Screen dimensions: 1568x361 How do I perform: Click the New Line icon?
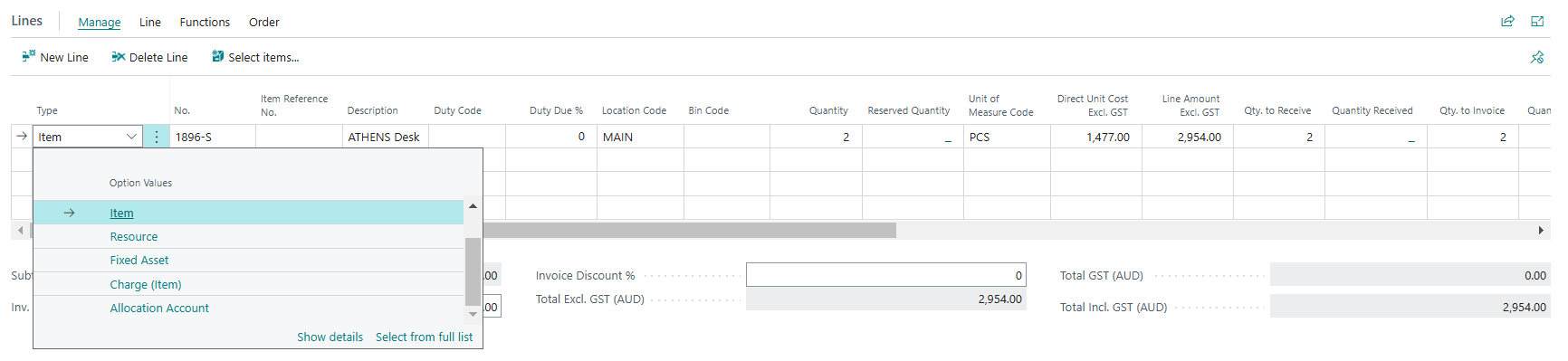coord(29,56)
